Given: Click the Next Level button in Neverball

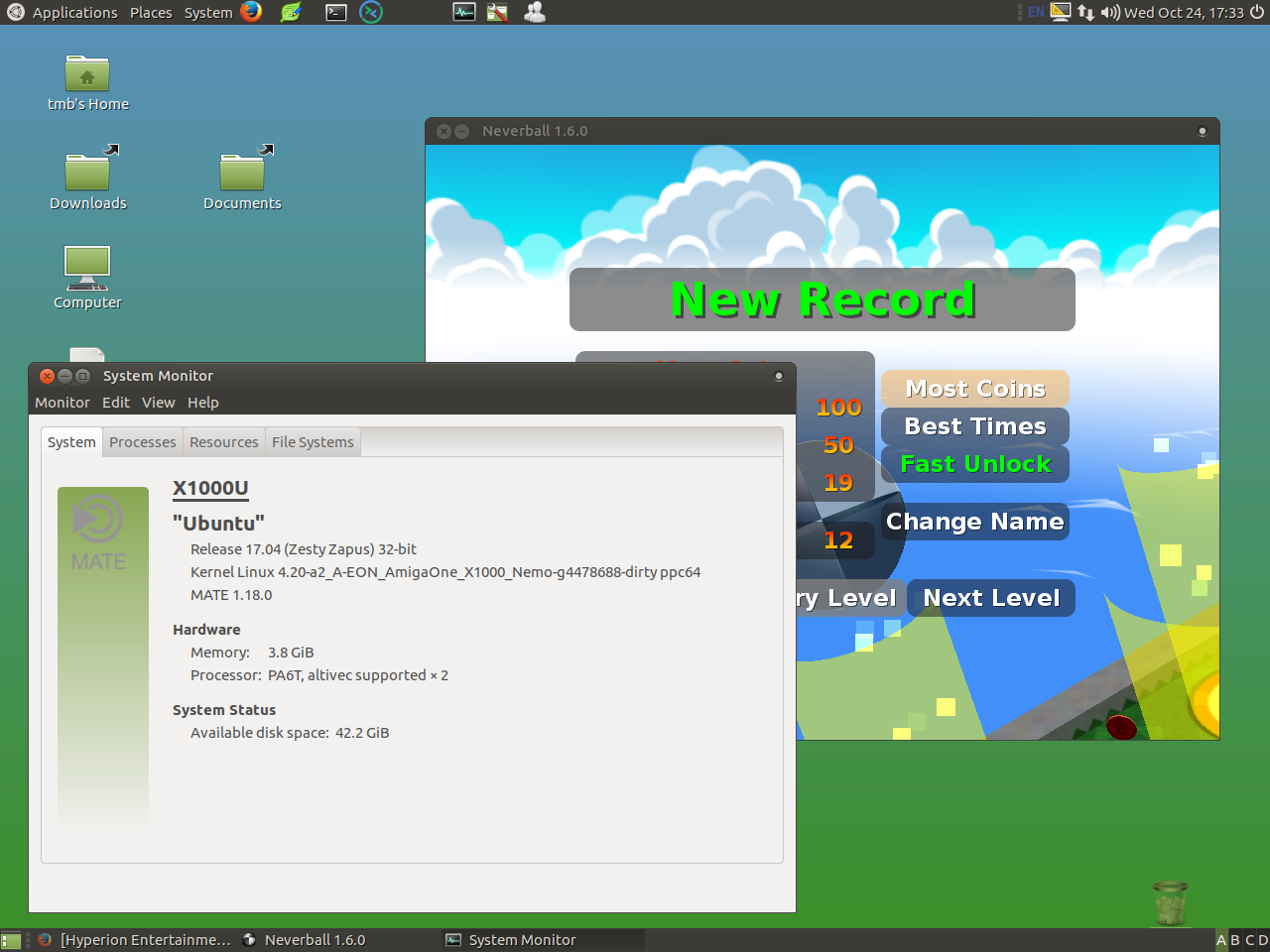Looking at the screenshot, I should coord(991,598).
